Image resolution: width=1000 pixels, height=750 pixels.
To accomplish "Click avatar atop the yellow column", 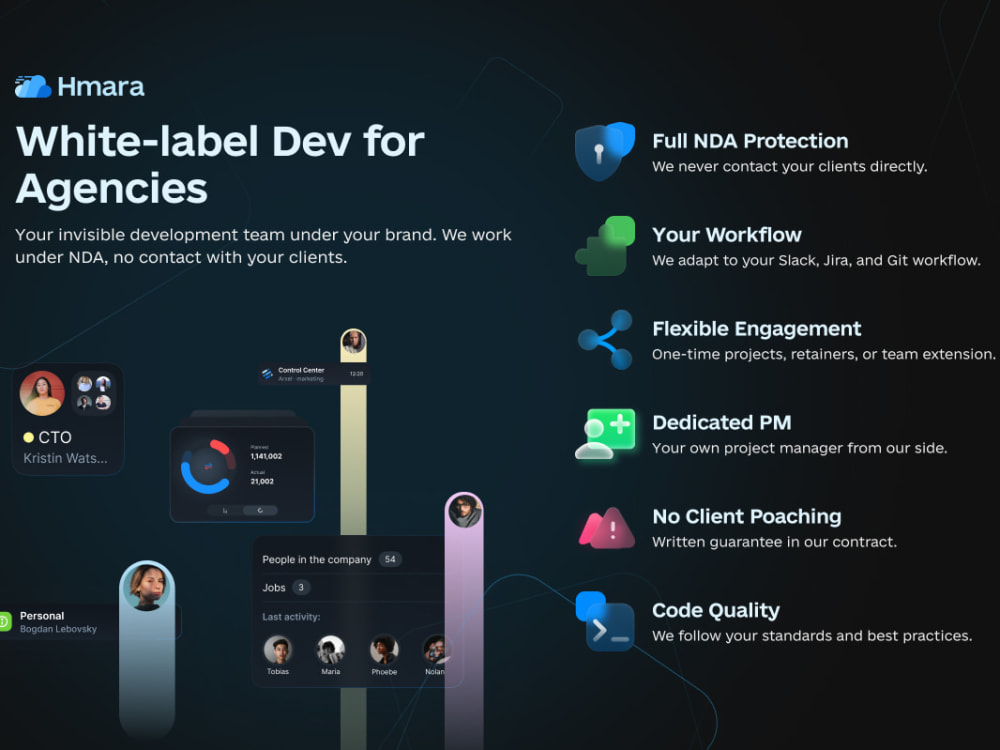I will (x=353, y=342).
